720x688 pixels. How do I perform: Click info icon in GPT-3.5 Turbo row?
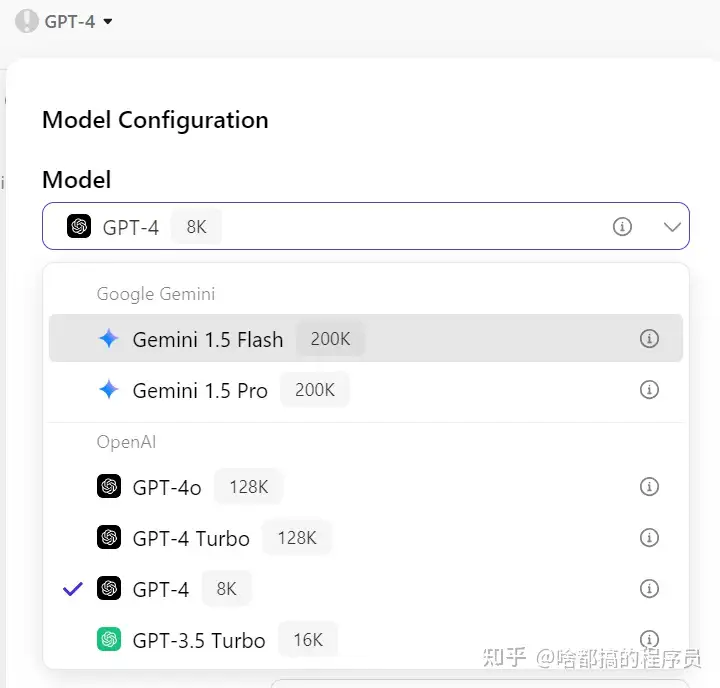(649, 639)
